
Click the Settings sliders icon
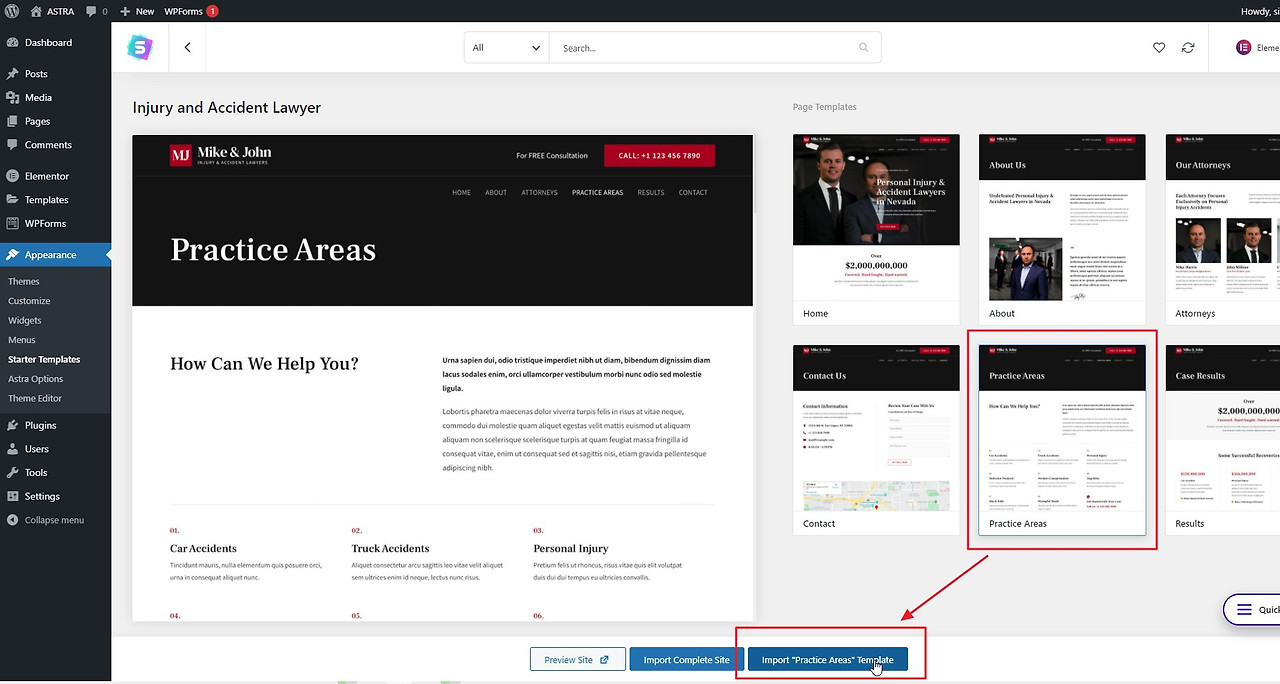coord(13,496)
